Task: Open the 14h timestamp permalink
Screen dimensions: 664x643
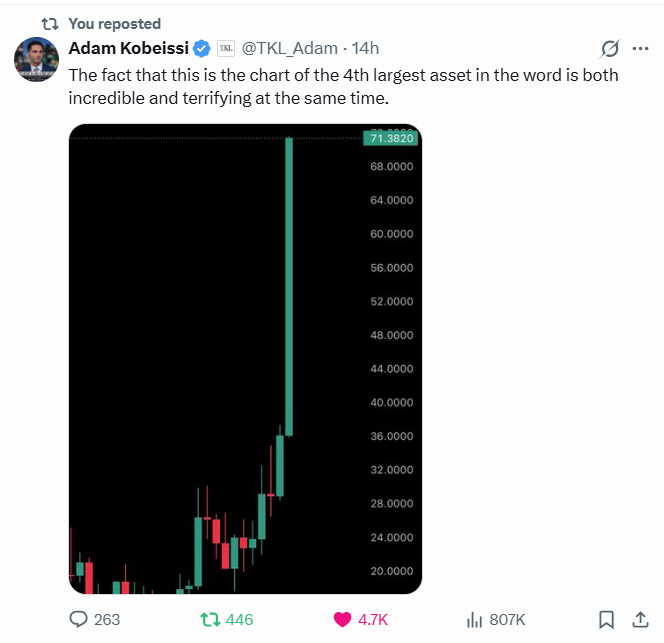Action: 365,48
